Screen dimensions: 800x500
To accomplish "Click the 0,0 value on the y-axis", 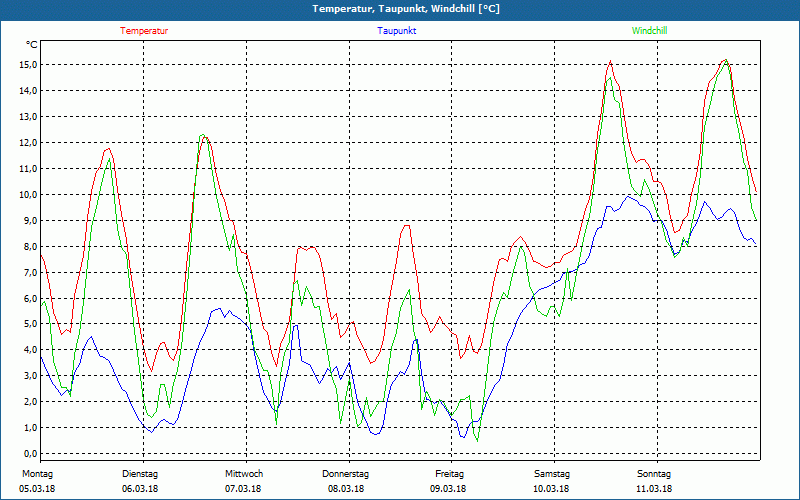I will click(29, 454).
